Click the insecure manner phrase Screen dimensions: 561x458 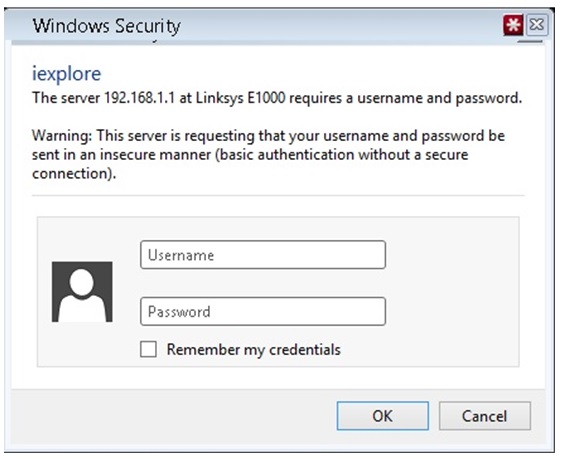click(x=155, y=155)
